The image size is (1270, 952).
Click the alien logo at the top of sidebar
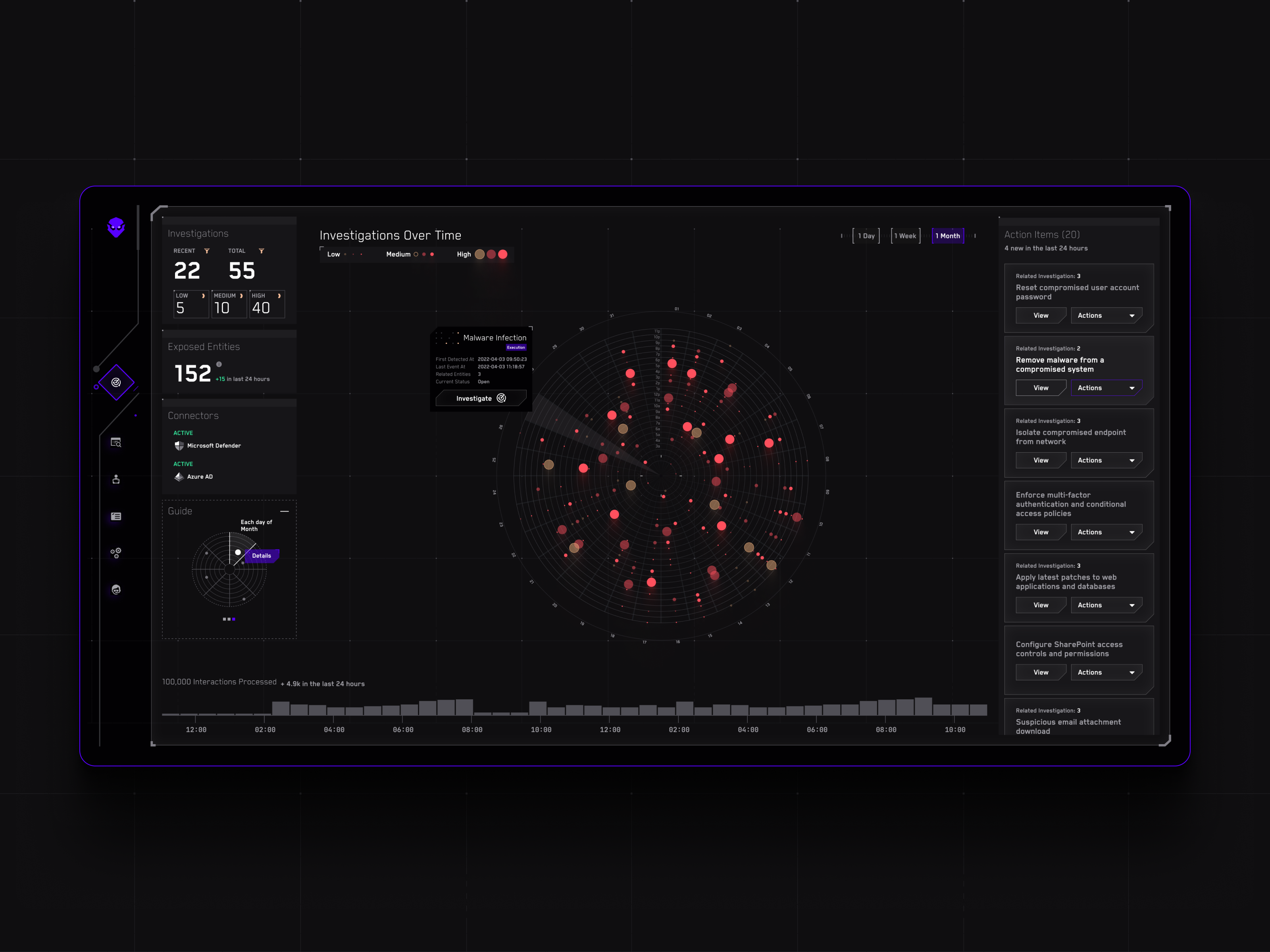(x=116, y=228)
